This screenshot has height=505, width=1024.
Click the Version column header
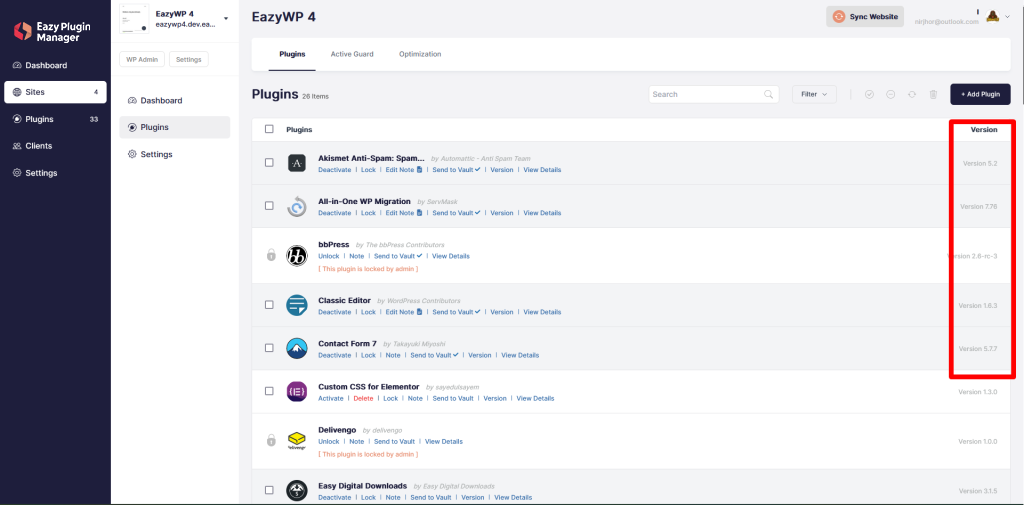click(x=984, y=129)
